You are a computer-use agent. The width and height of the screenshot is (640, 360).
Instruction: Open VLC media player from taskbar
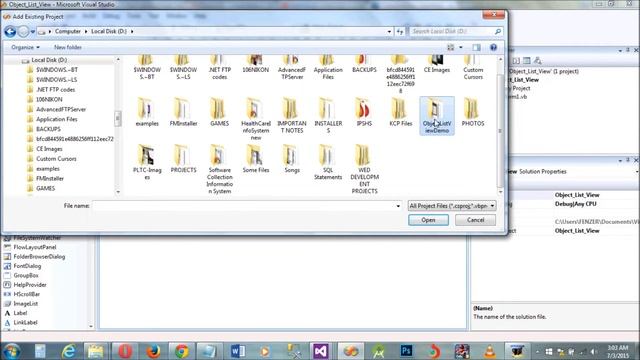pos(490,351)
